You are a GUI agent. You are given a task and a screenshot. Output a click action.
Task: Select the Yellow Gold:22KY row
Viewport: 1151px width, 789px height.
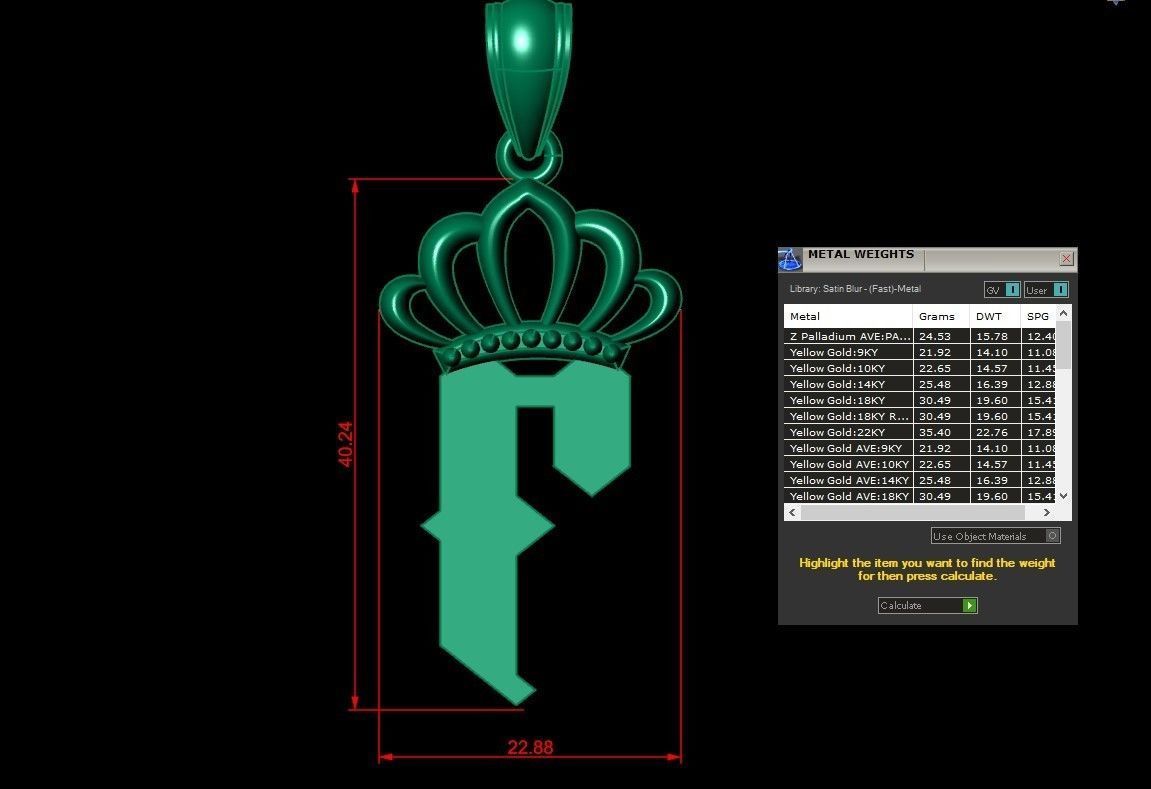[x=920, y=432]
